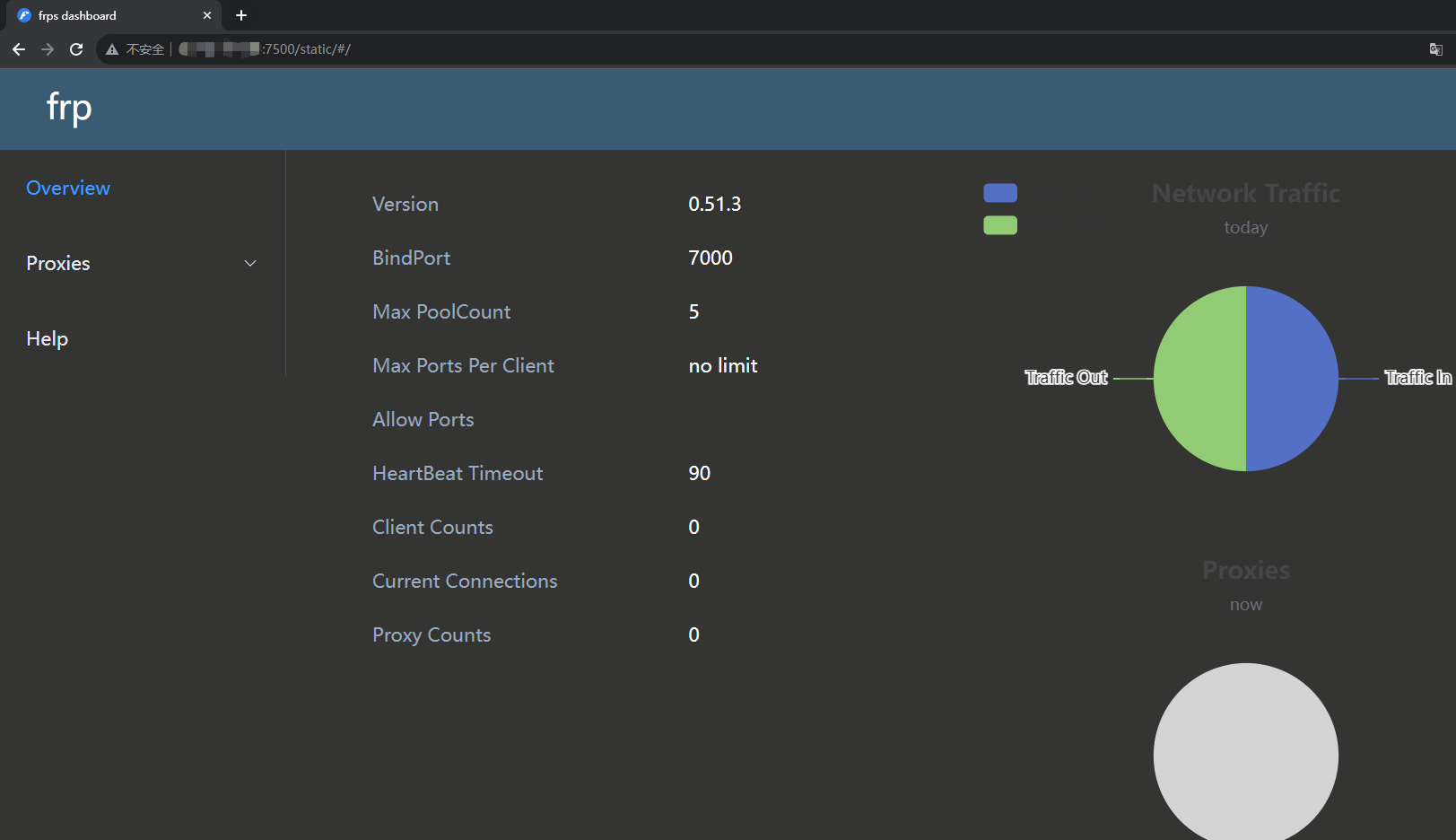
Task: Click the frp logo title
Action: point(69,108)
